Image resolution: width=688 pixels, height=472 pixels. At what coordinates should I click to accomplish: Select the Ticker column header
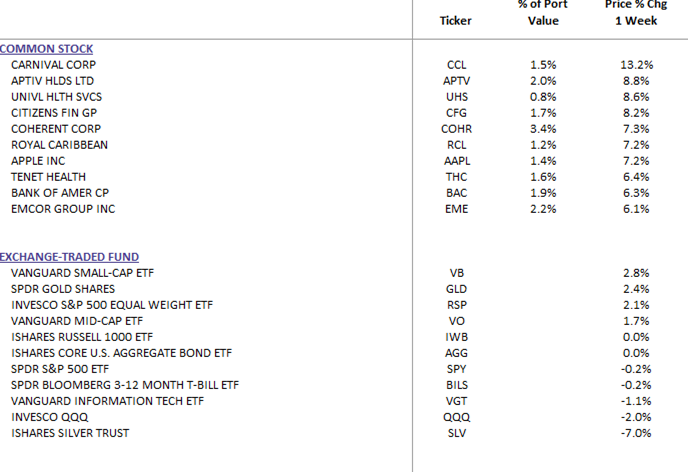click(455, 21)
